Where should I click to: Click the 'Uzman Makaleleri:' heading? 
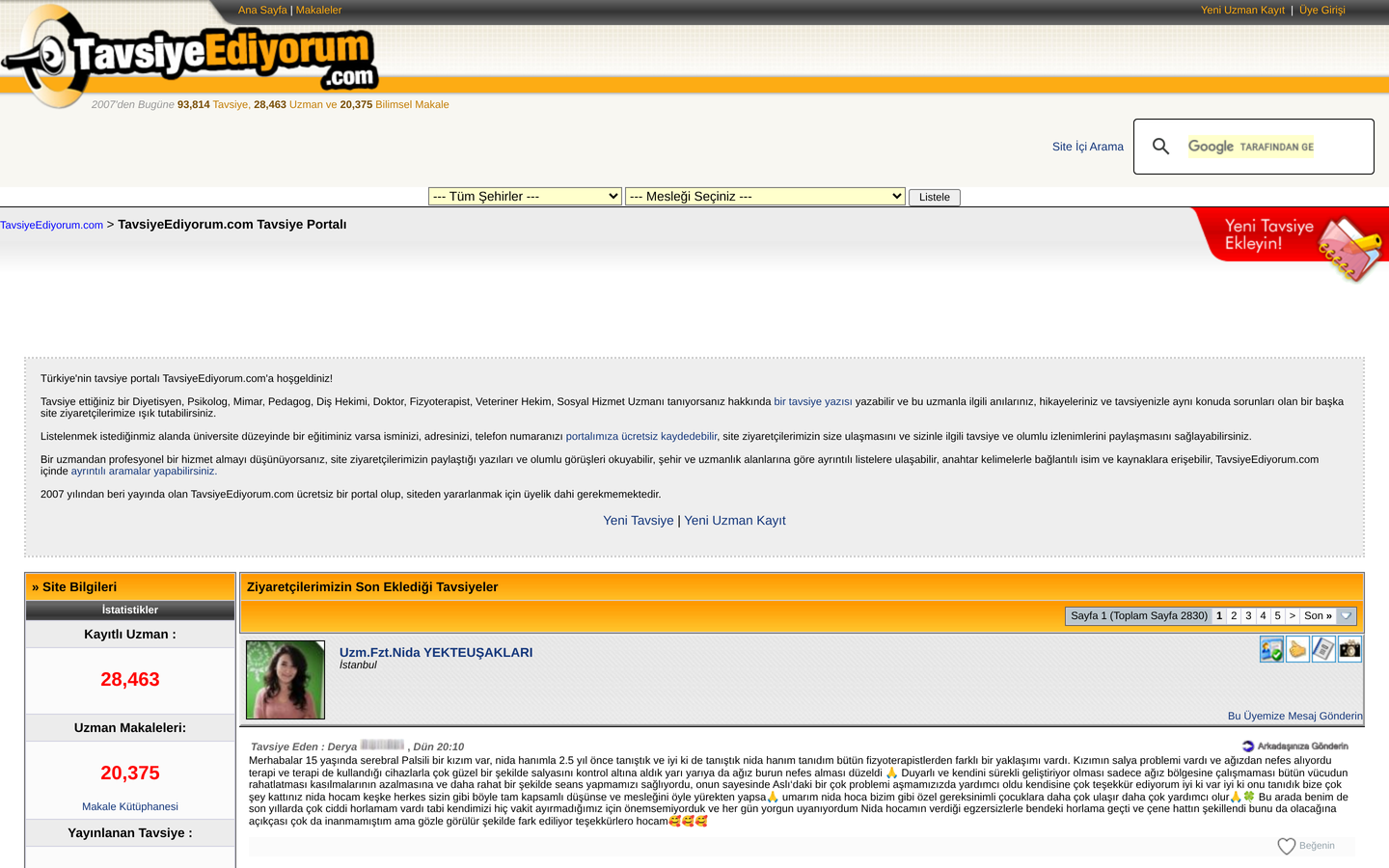[130, 727]
